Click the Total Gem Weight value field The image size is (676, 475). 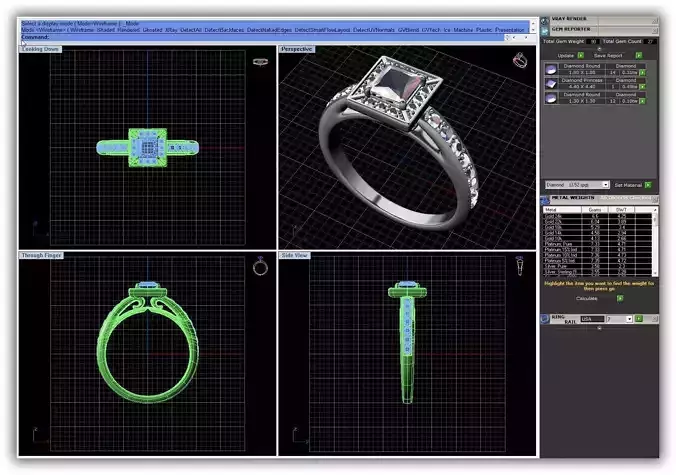coord(593,41)
